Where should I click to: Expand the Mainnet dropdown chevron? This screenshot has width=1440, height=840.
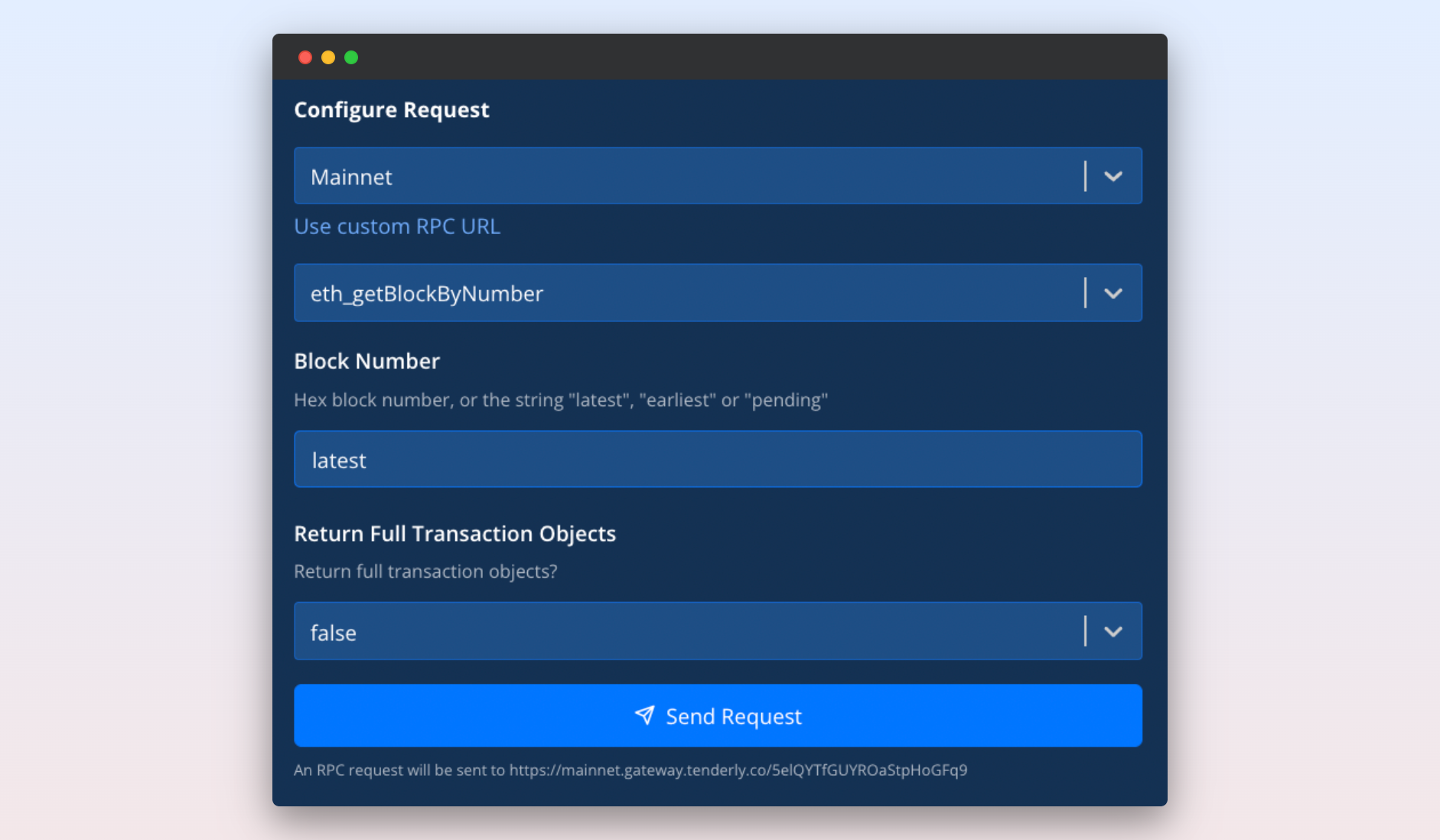point(1113,177)
